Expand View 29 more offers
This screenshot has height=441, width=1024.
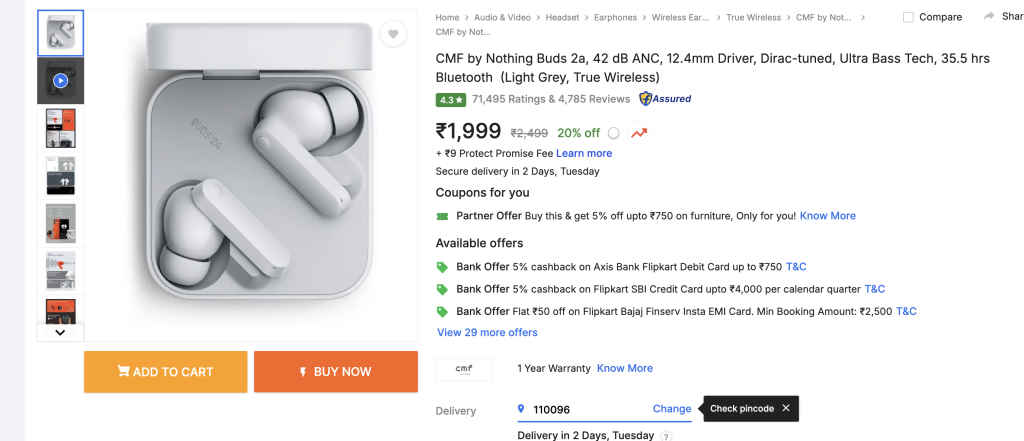pyautogui.click(x=487, y=332)
